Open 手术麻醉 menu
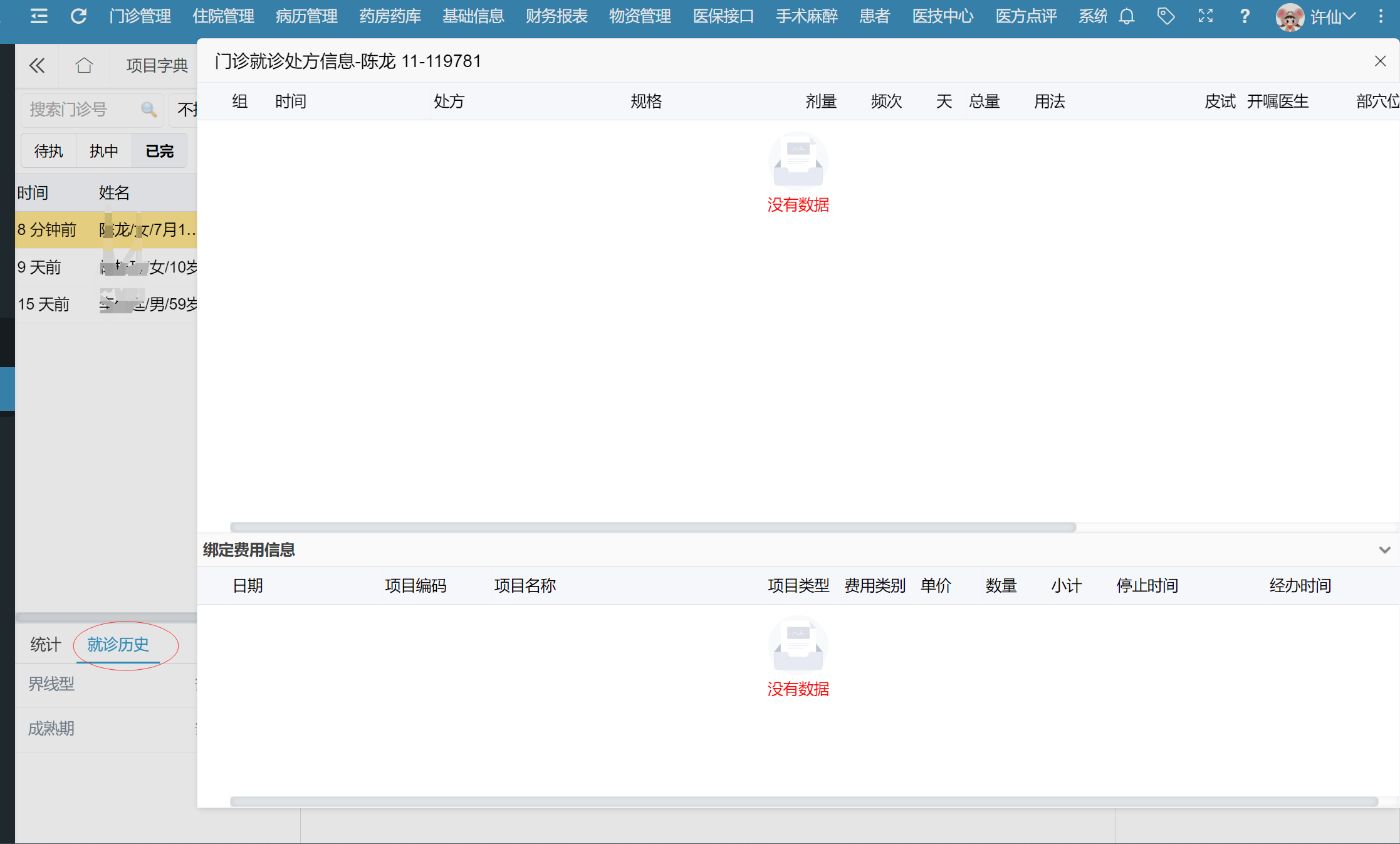 click(x=807, y=16)
